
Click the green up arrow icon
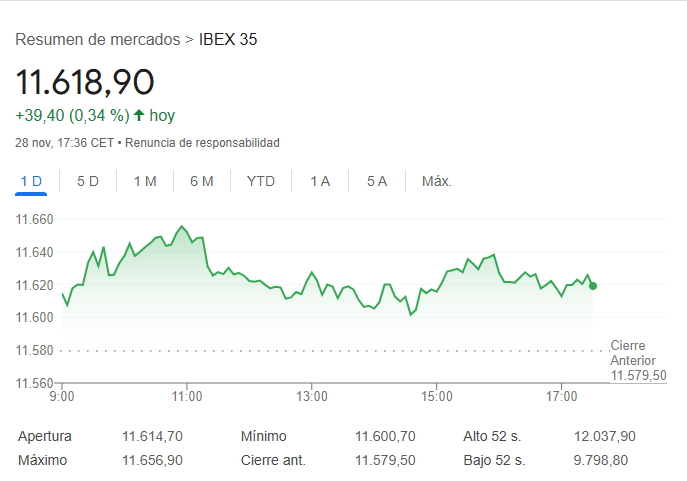click(x=139, y=115)
